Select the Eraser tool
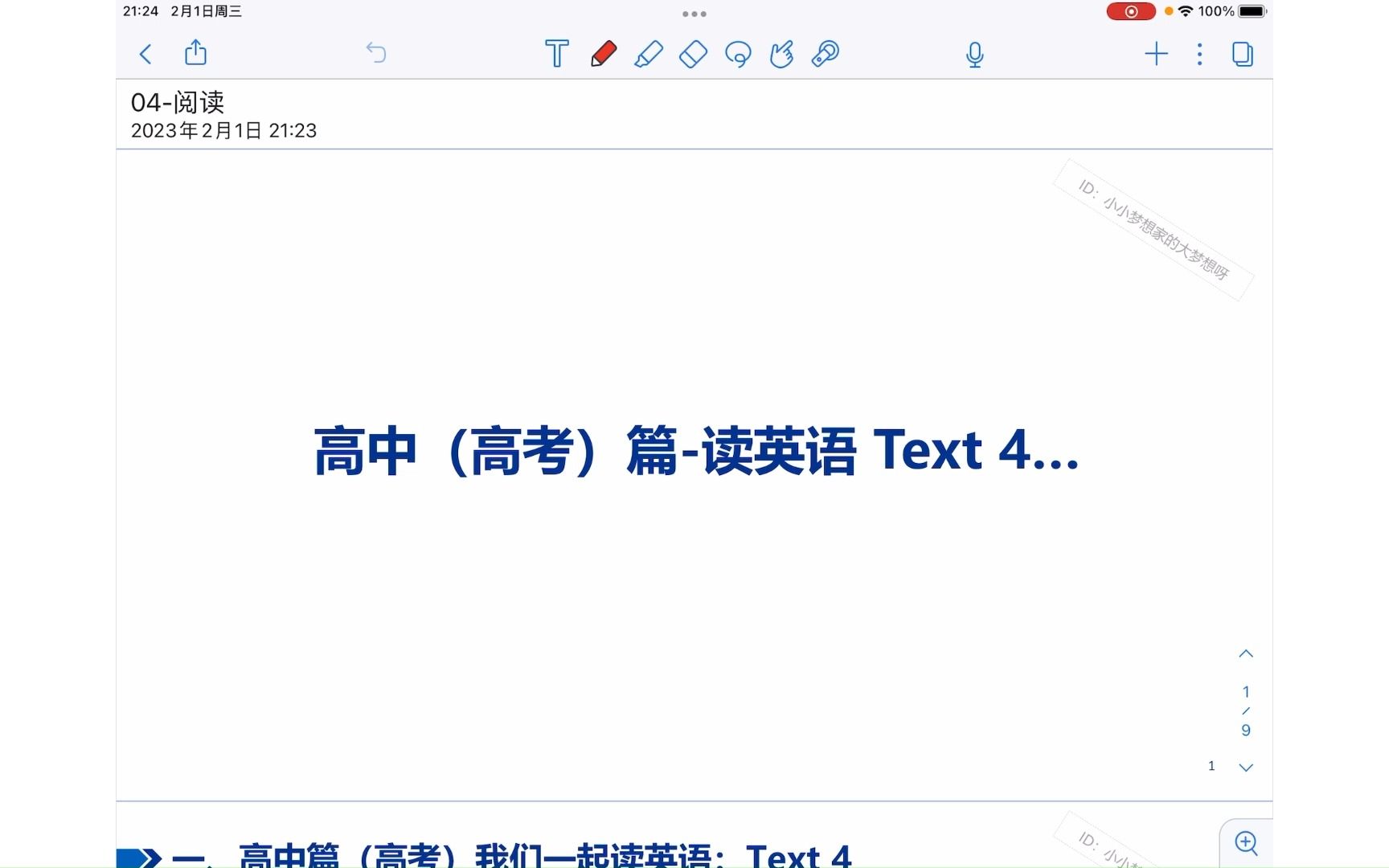 tap(693, 54)
